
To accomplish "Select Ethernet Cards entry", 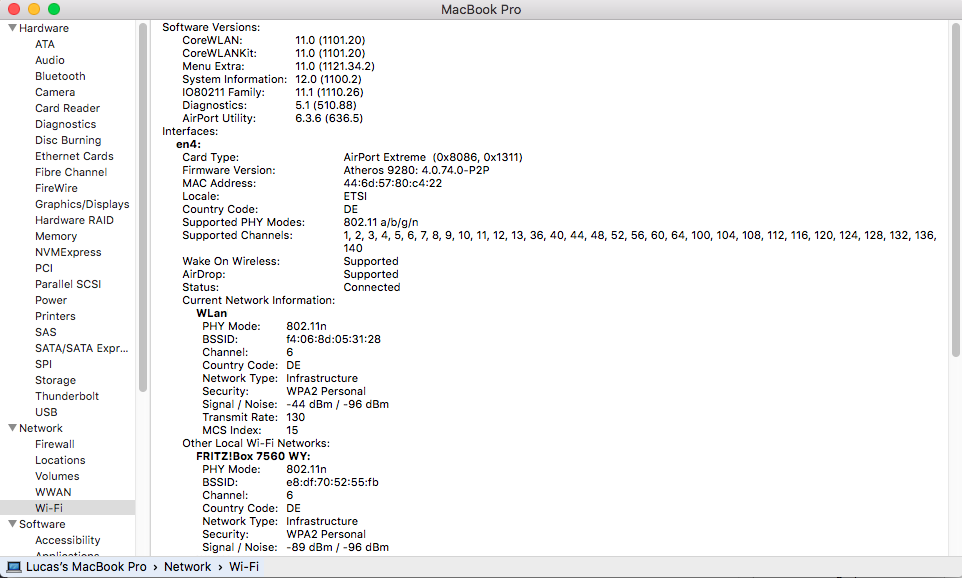I will [74, 156].
